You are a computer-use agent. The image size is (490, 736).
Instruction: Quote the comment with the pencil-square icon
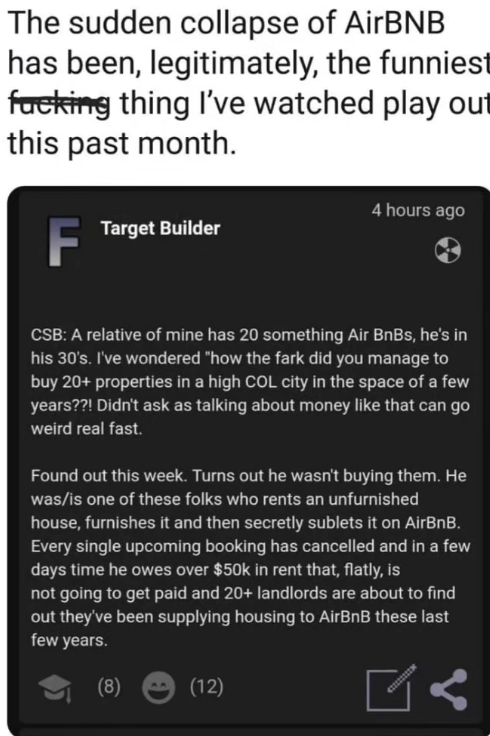click(392, 688)
